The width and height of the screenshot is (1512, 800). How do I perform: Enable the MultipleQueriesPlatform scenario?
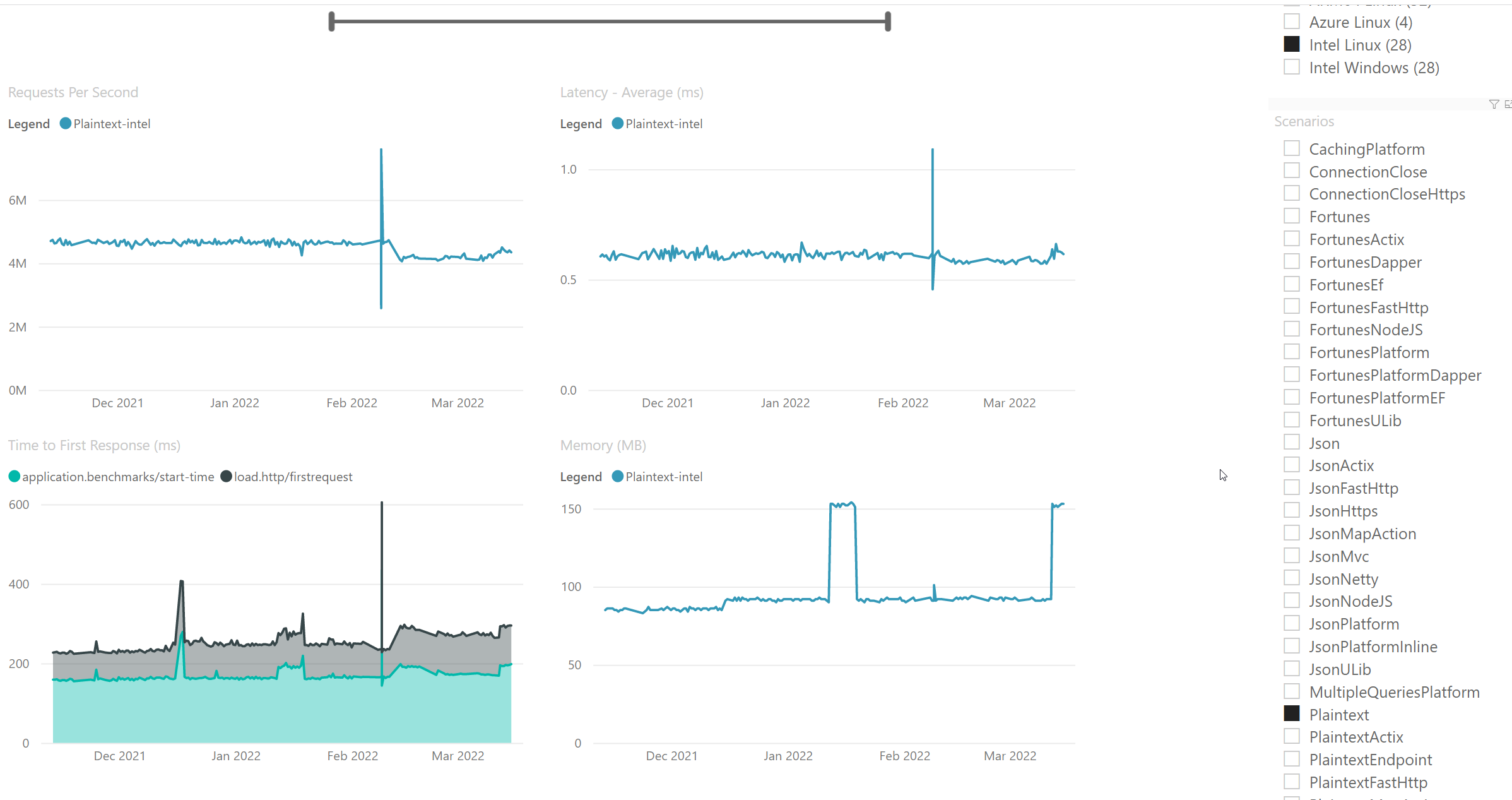click(x=1292, y=691)
